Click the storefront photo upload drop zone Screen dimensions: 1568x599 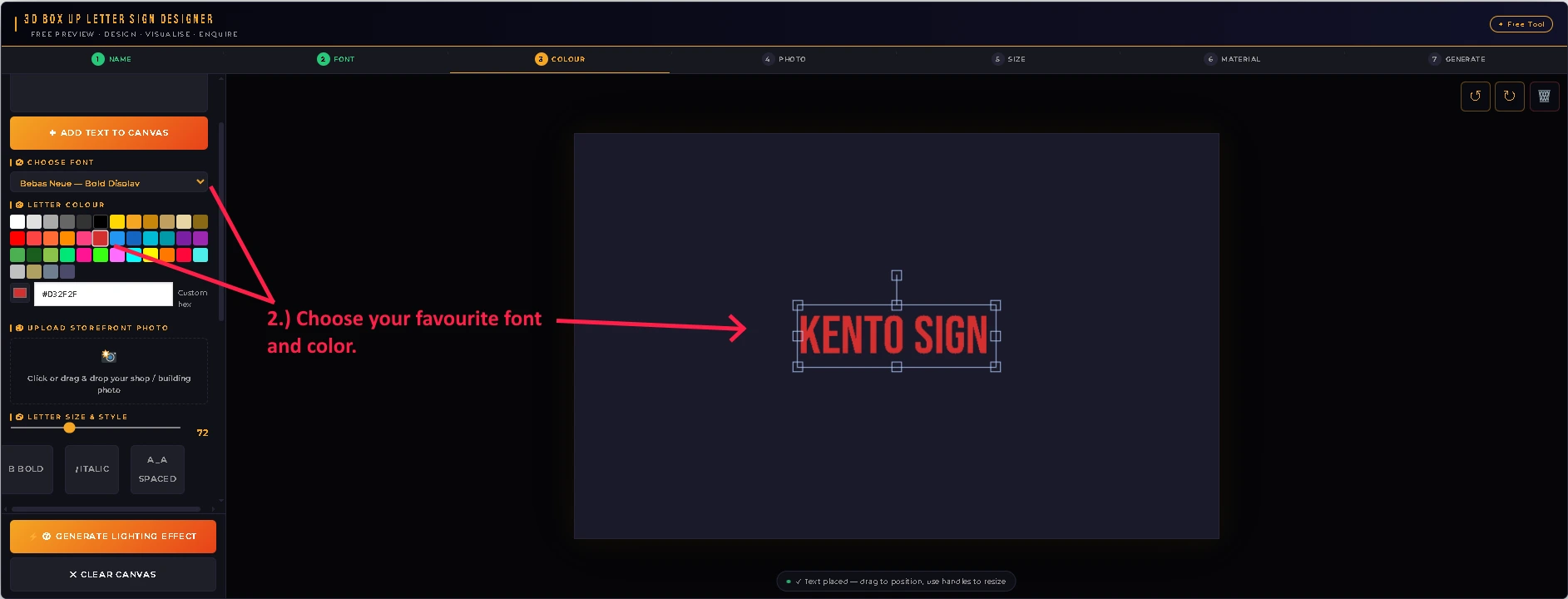coord(109,371)
